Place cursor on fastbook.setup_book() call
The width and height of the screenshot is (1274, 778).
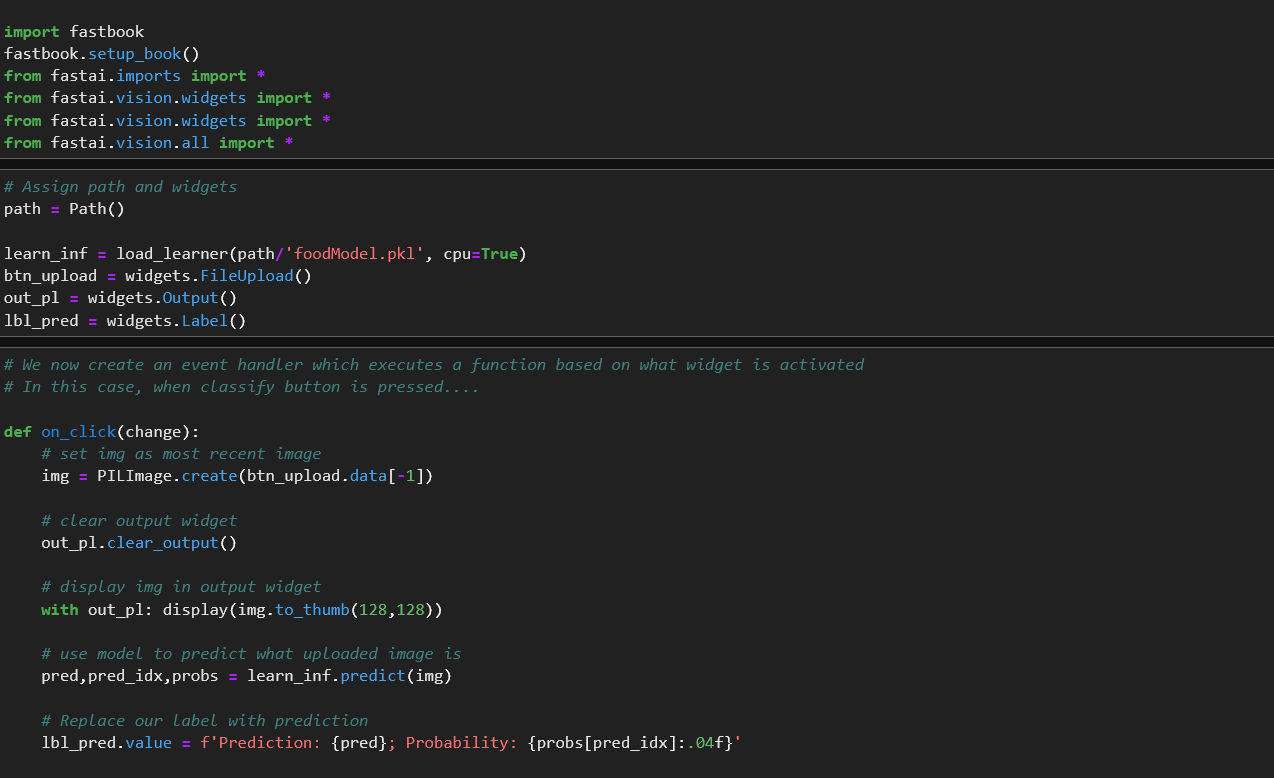102,54
